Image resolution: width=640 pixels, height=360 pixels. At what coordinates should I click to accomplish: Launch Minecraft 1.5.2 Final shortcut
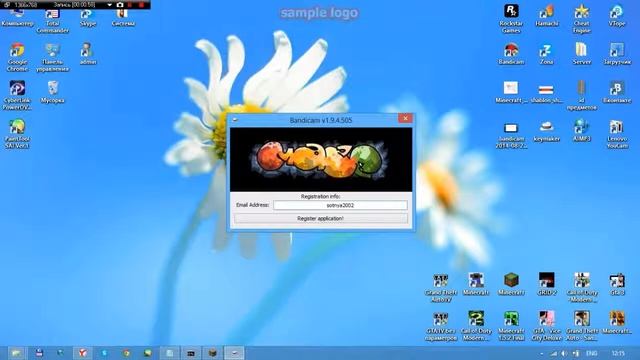[511, 326]
